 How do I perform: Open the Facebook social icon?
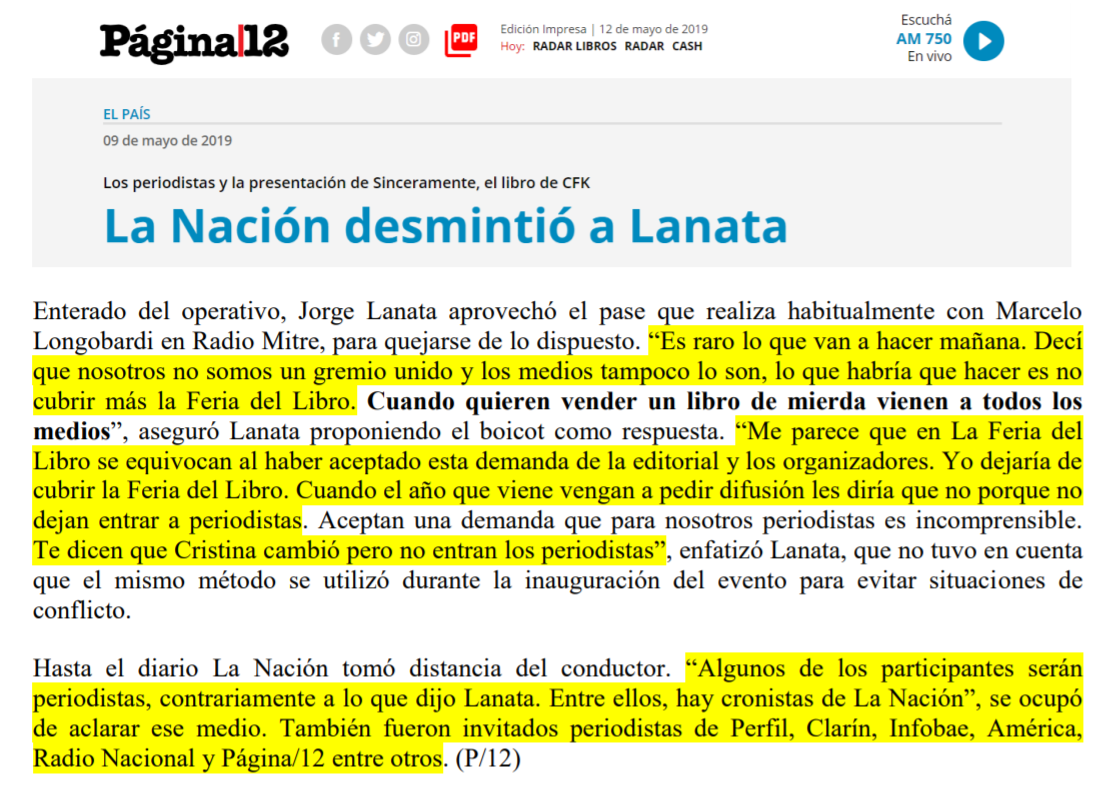pyautogui.click(x=336, y=40)
